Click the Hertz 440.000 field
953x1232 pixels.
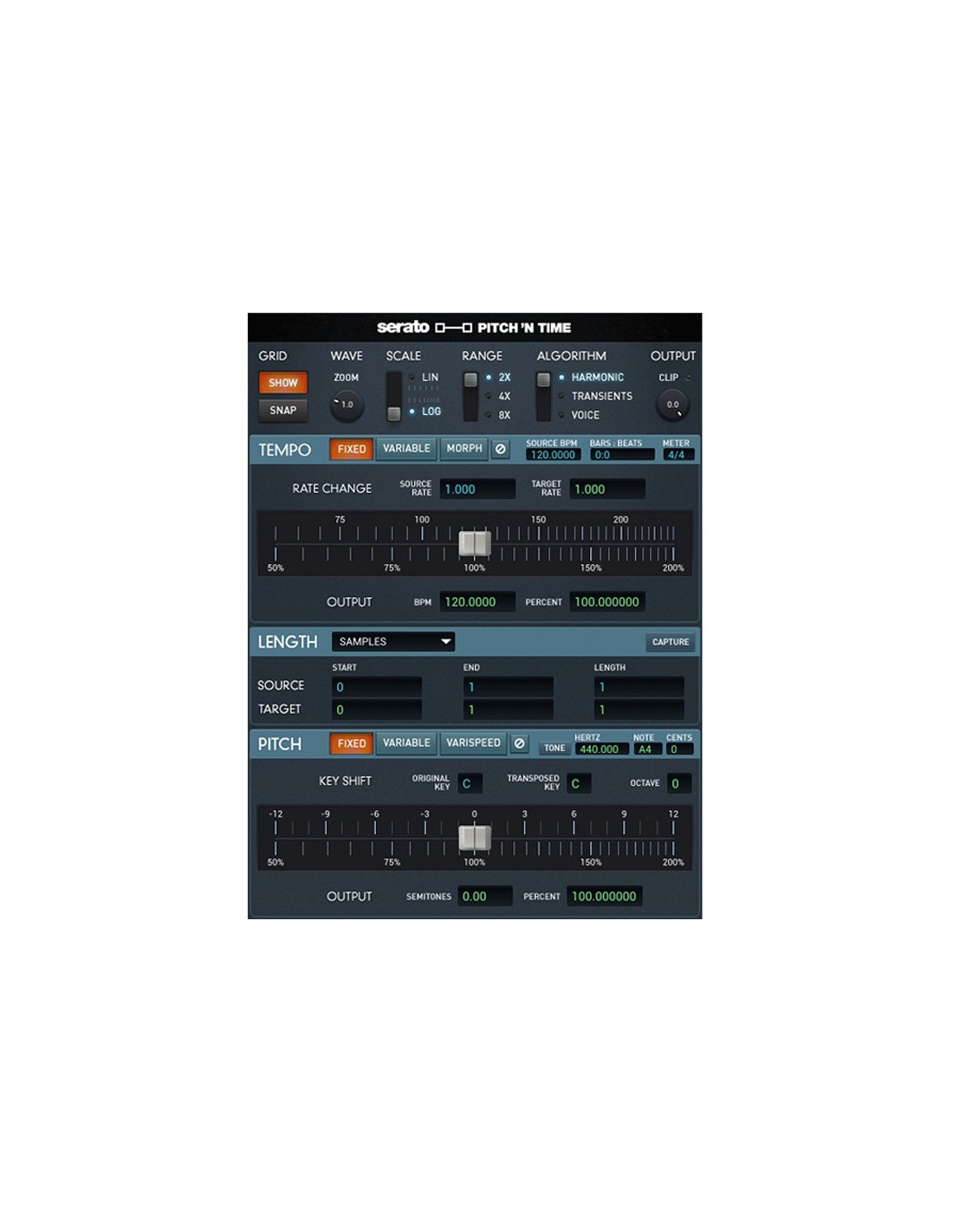601,749
